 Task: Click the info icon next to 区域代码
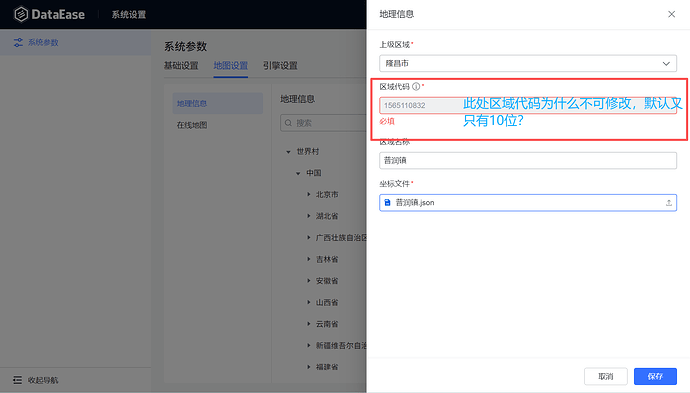click(416, 87)
